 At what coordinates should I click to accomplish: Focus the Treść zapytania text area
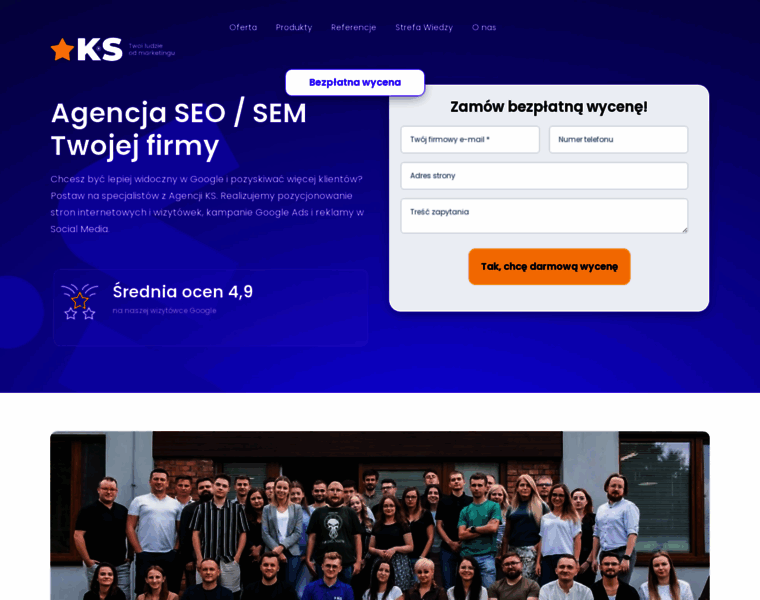544,216
